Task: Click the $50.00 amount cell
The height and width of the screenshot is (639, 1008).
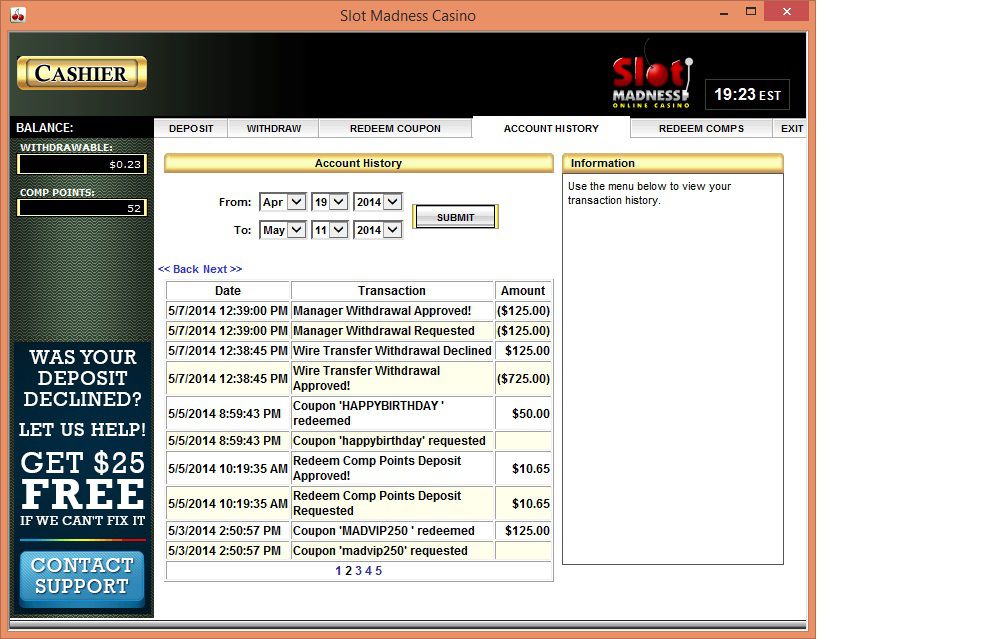Action: click(x=523, y=413)
